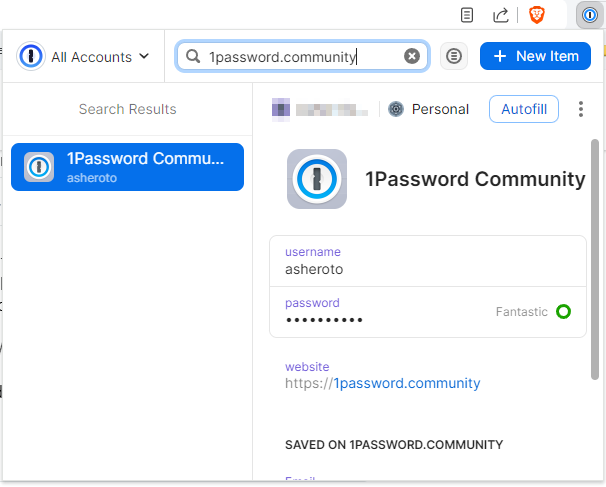Click into the search input field
Viewport: 606px width, 487px height.
[x=302, y=56]
